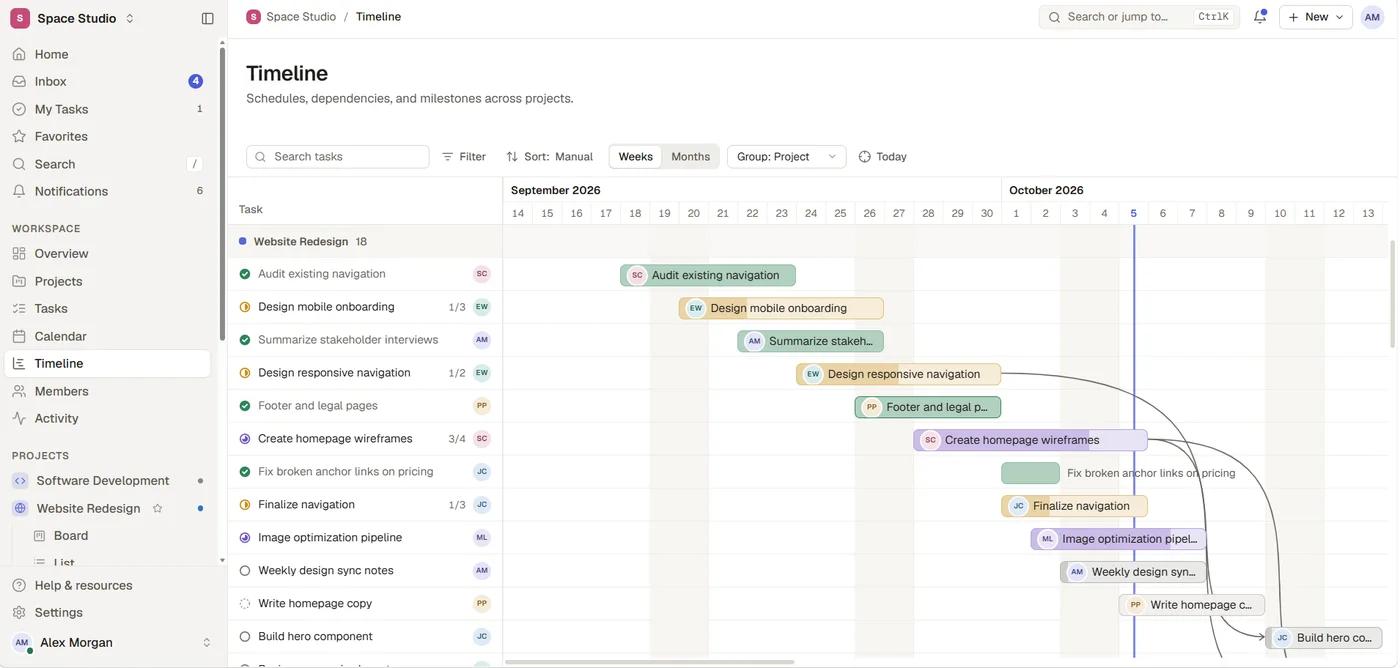Image resolution: width=1400 pixels, height=668 pixels.
Task: Click the horizontal timeline scrollbar
Action: tap(650, 662)
